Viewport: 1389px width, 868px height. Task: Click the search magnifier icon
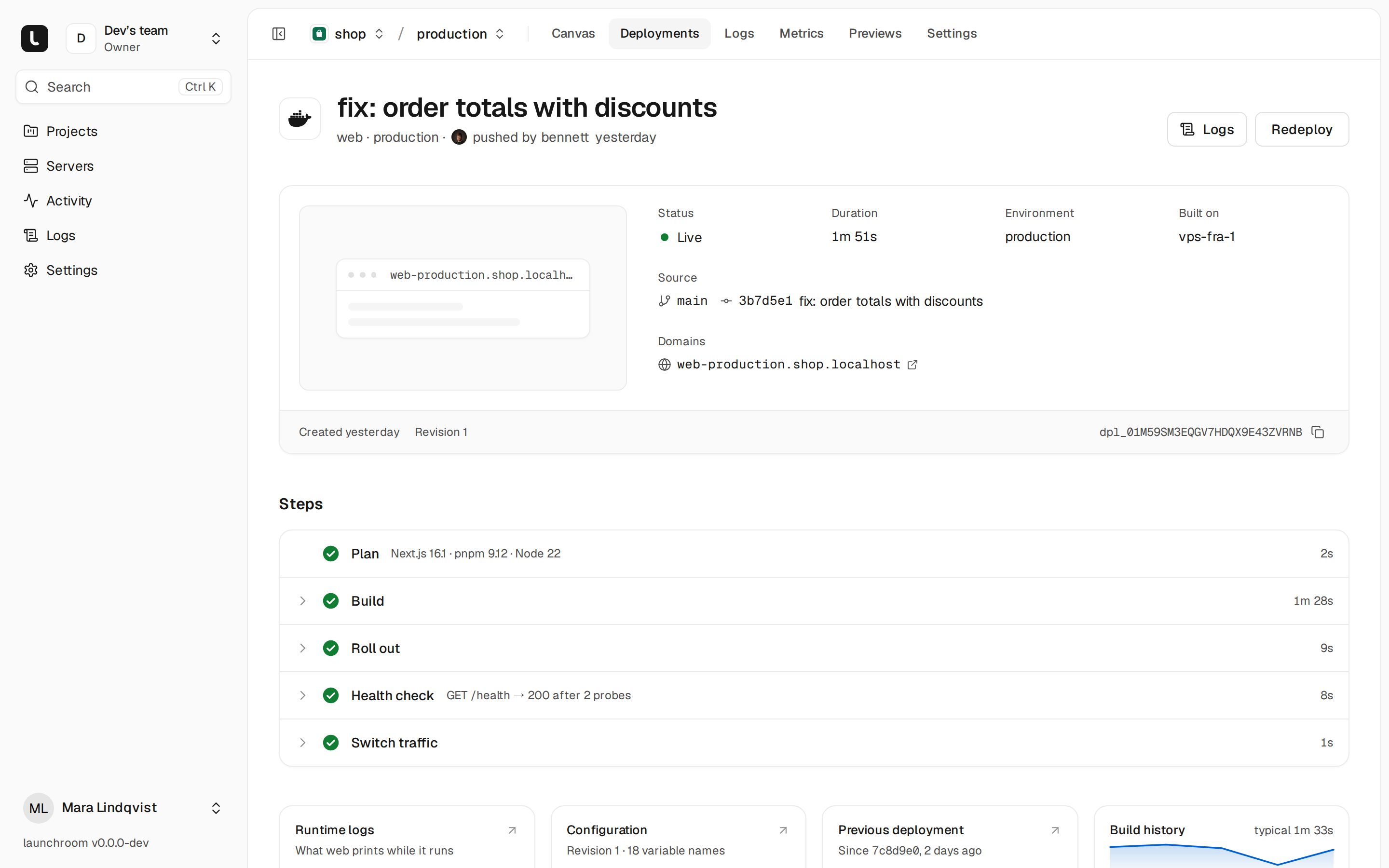point(32,87)
